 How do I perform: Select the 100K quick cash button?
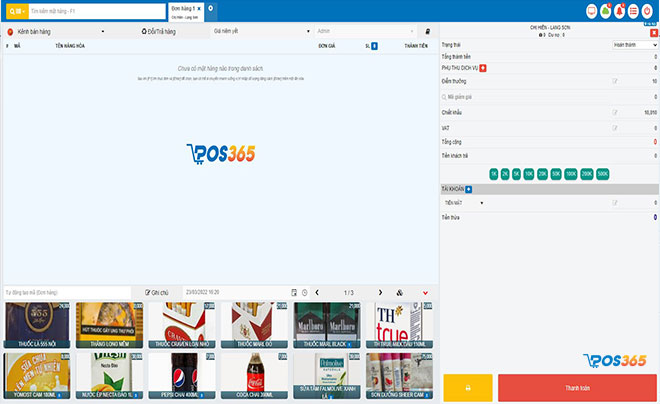(x=571, y=174)
